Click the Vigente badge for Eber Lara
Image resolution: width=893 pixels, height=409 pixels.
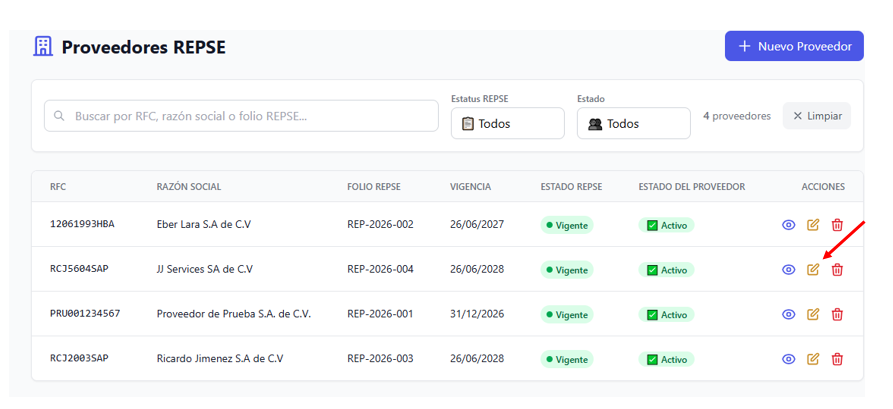[567, 225]
